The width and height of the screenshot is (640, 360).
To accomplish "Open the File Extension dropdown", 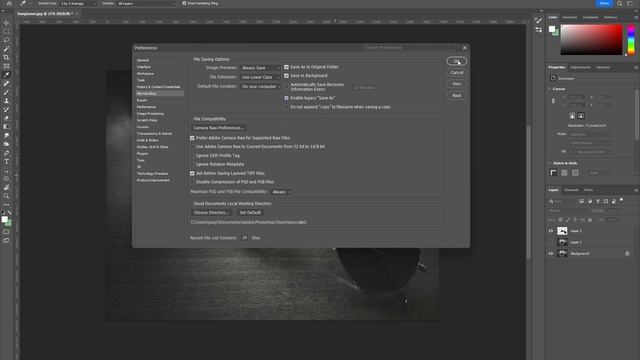I will pos(260,77).
